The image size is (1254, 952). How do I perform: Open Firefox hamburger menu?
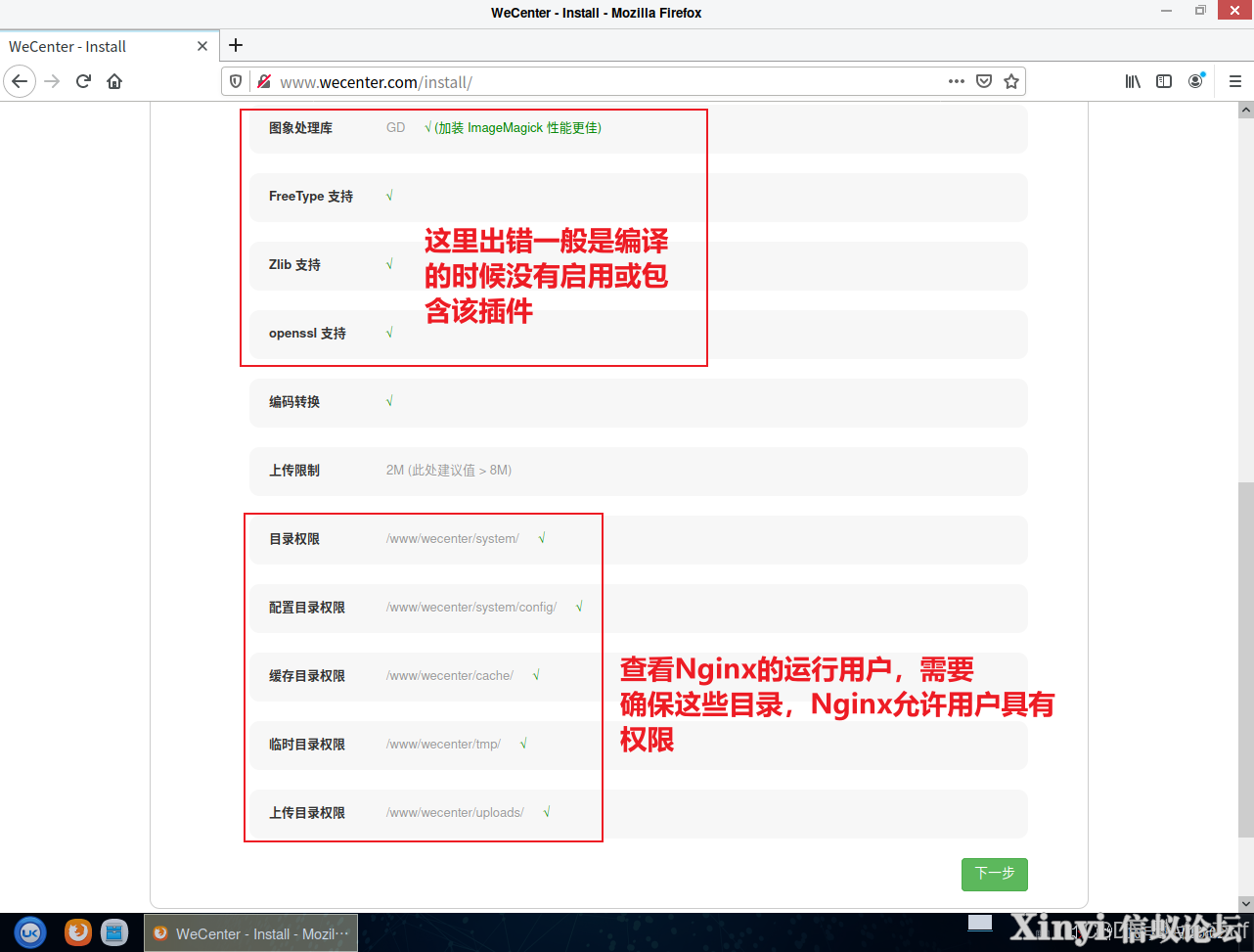click(x=1235, y=81)
